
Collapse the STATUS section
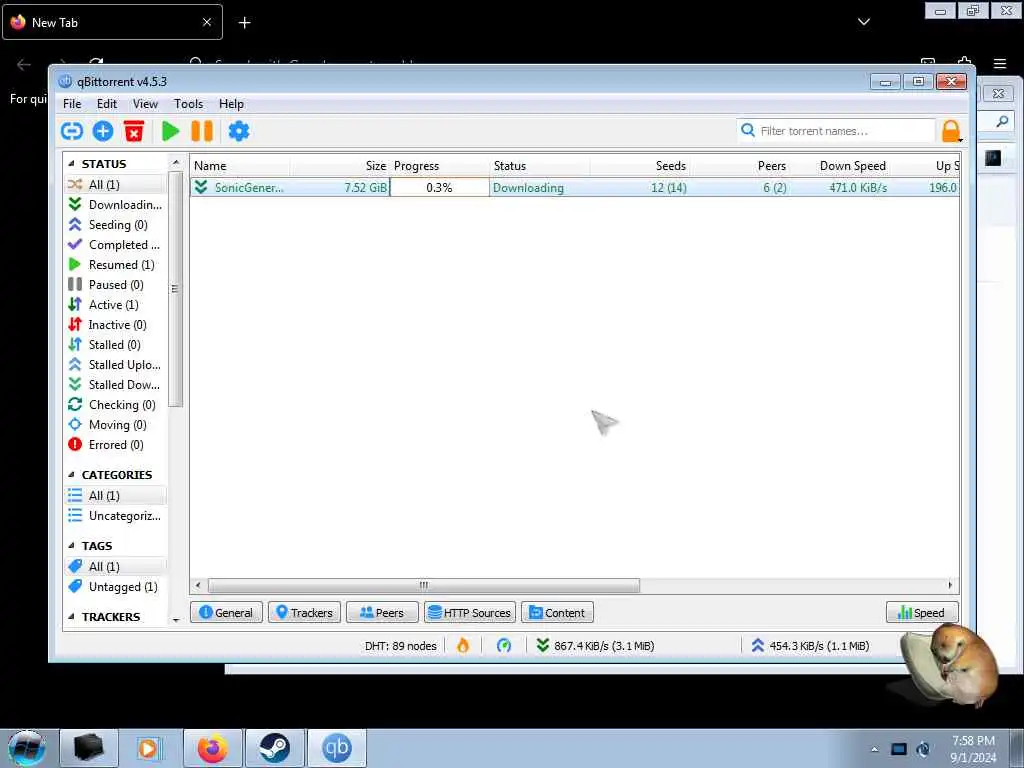(71, 164)
